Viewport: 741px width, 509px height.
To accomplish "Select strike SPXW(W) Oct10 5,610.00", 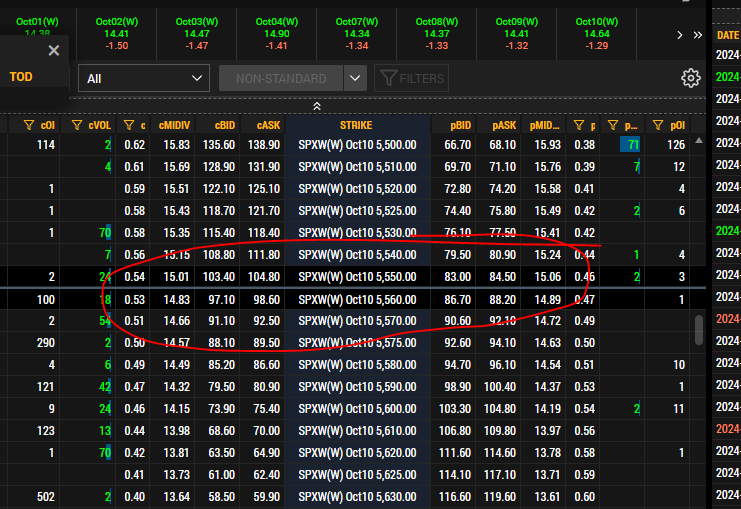I will pyautogui.click(x=357, y=431).
